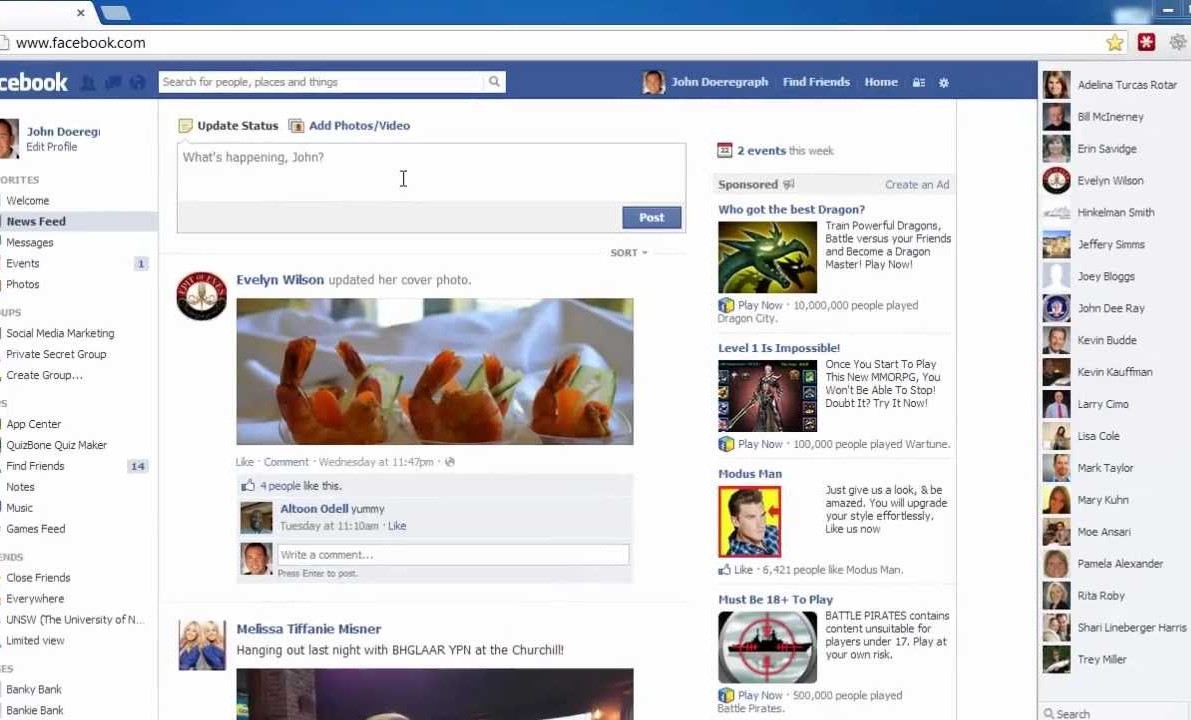
Task: Click the browser address bar URL
Action: click(x=81, y=43)
